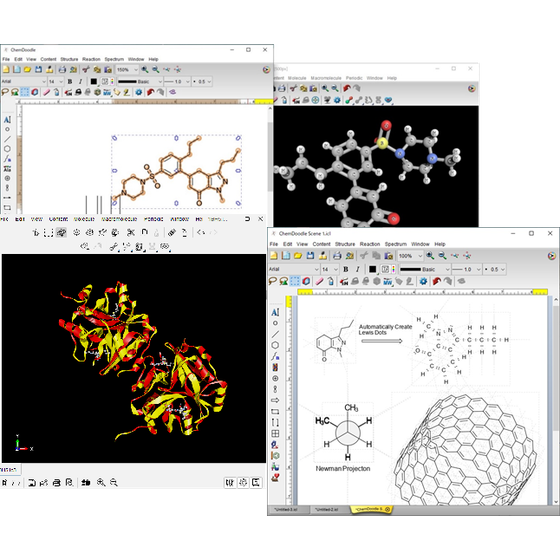Click red Undo arrow in ChemDoodle Scene window
The image size is (560, 560).
pos(436,281)
